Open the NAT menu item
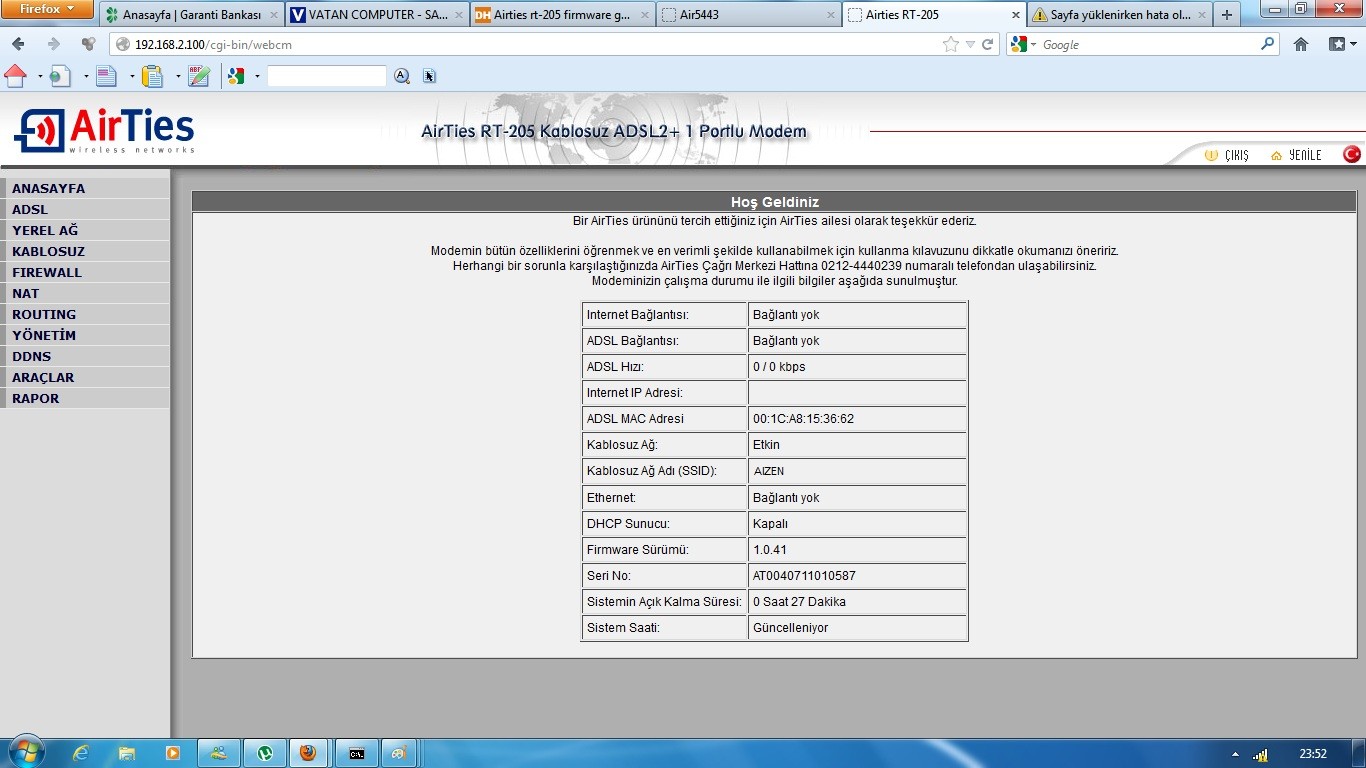This screenshot has width=1366, height=768. pos(85,293)
